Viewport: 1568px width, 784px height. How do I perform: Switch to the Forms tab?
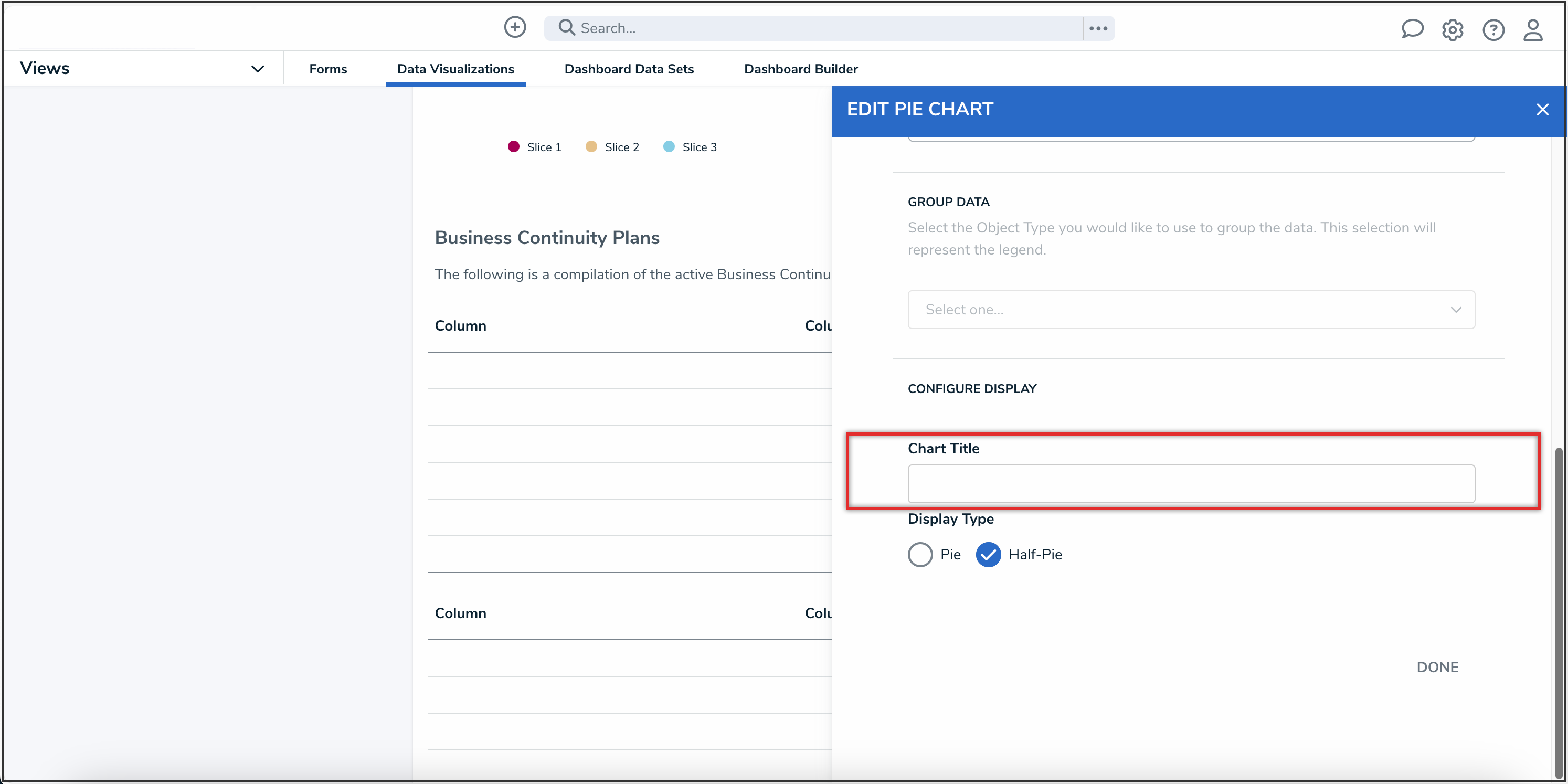click(327, 69)
